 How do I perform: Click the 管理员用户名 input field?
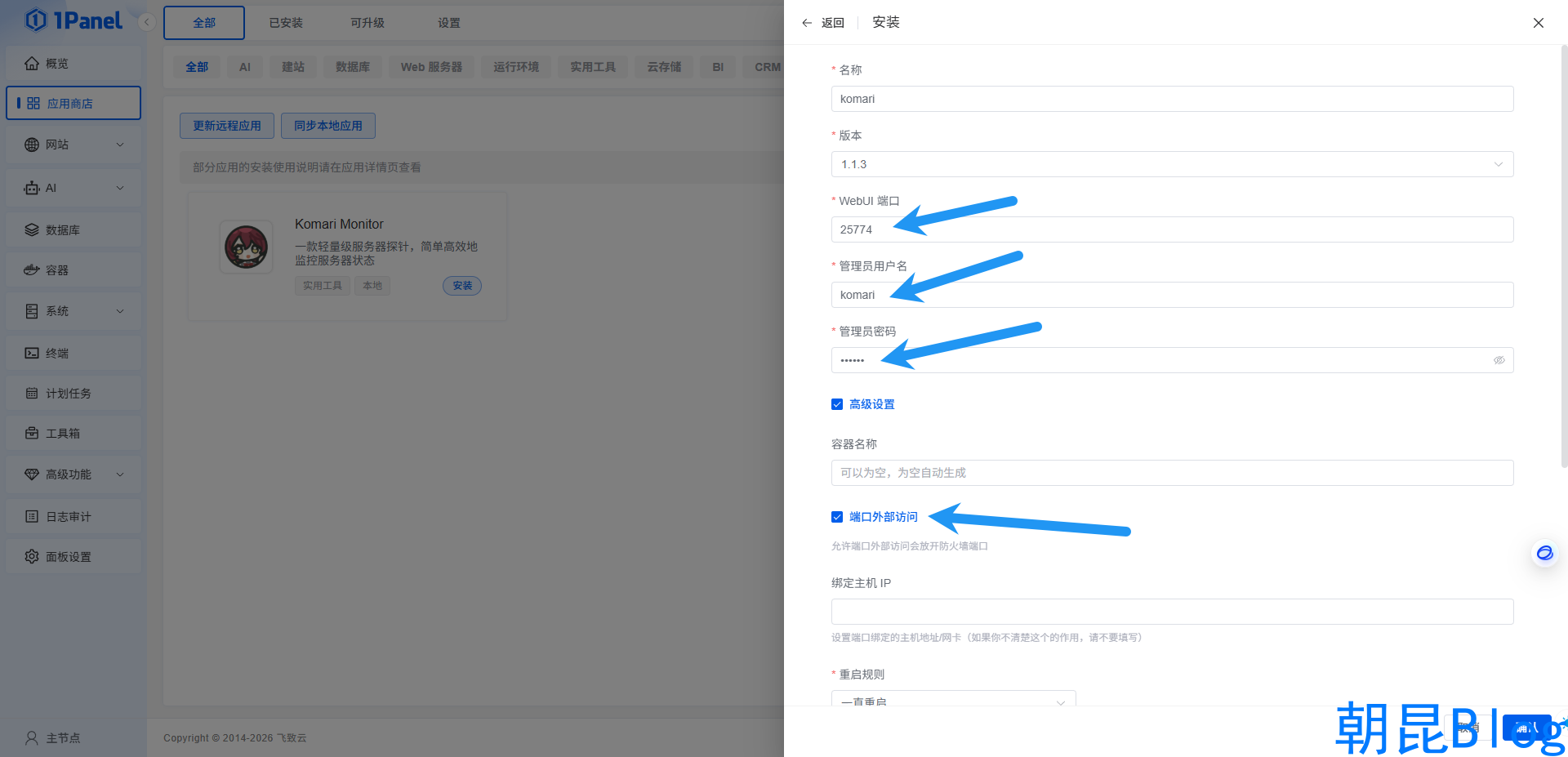pos(1172,295)
